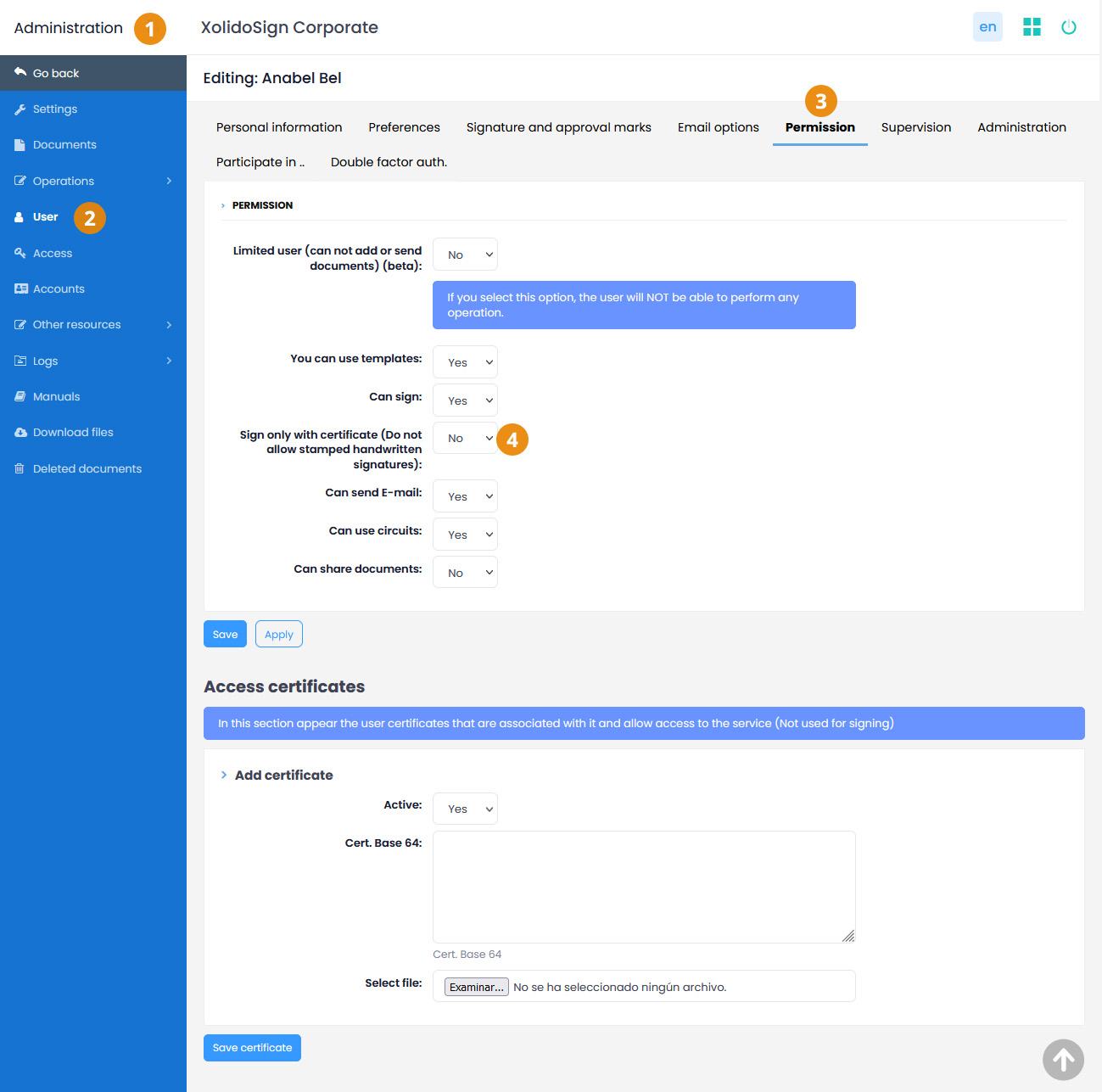
Task: Open the Double factor auth. tab
Action: (x=389, y=162)
